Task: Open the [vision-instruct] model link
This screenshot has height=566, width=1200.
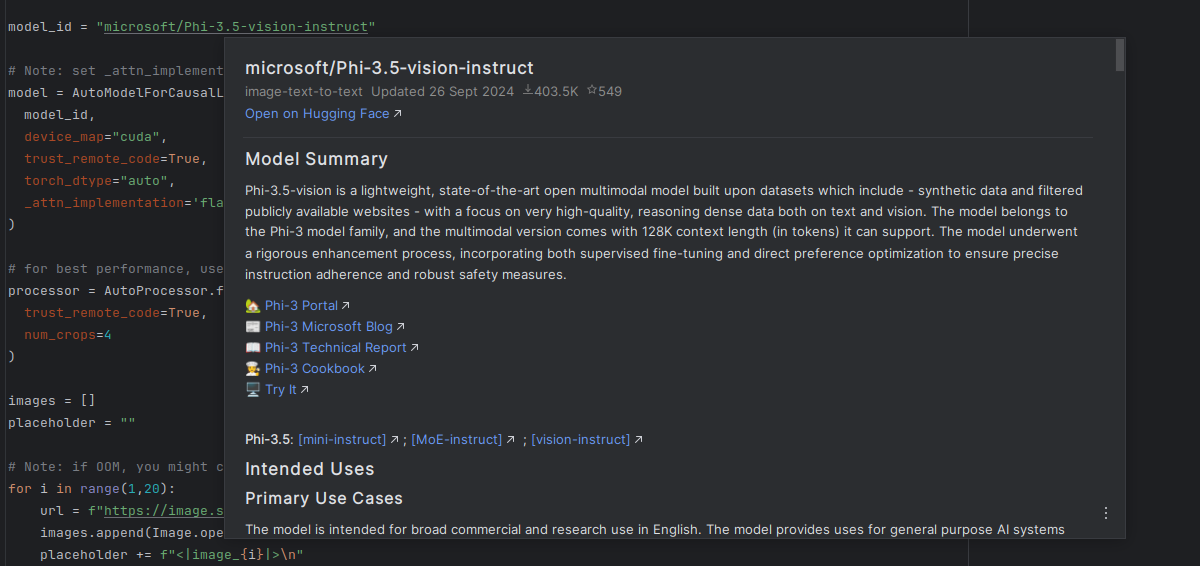Action: [580, 440]
